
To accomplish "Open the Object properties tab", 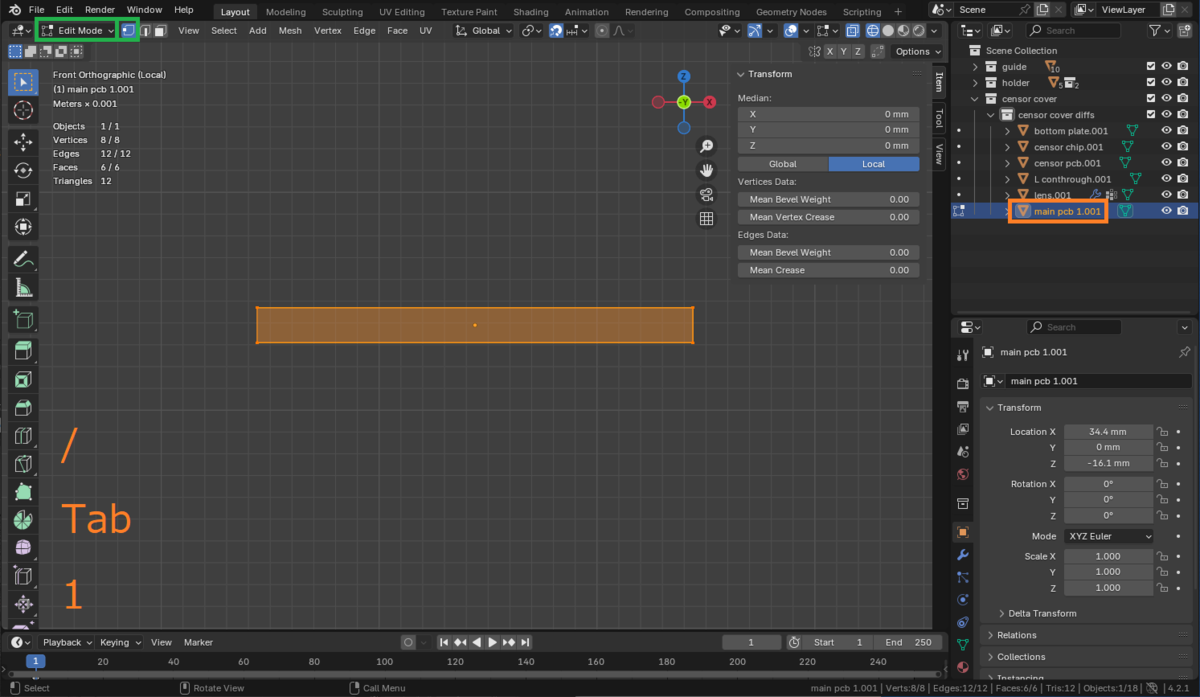I will pos(962,532).
